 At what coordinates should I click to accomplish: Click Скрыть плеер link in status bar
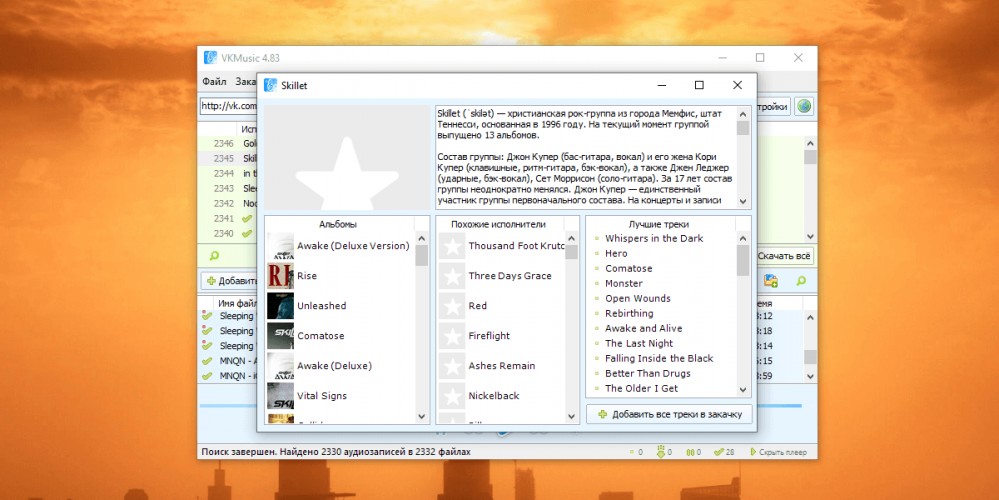pyautogui.click(x=779, y=452)
